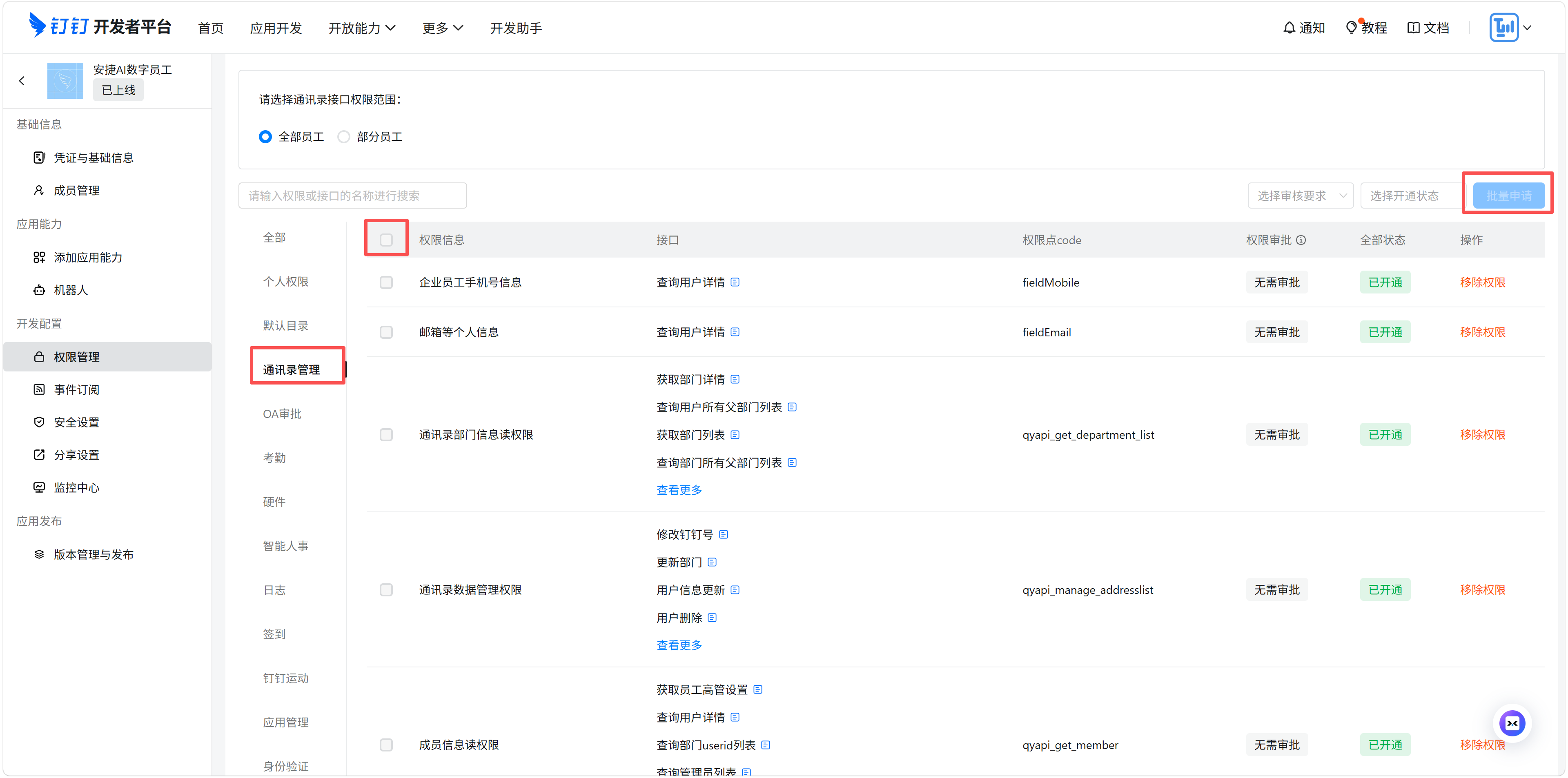Switch to the OA审批 category tab
This screenshot has width=1568, height=778.
point(282,413)
